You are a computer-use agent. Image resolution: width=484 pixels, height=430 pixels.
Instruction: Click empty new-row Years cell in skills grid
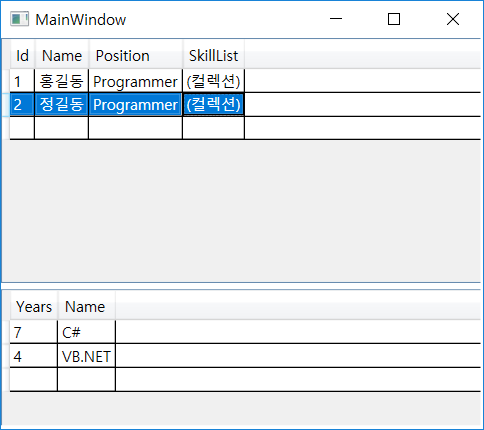click(33, 379)
